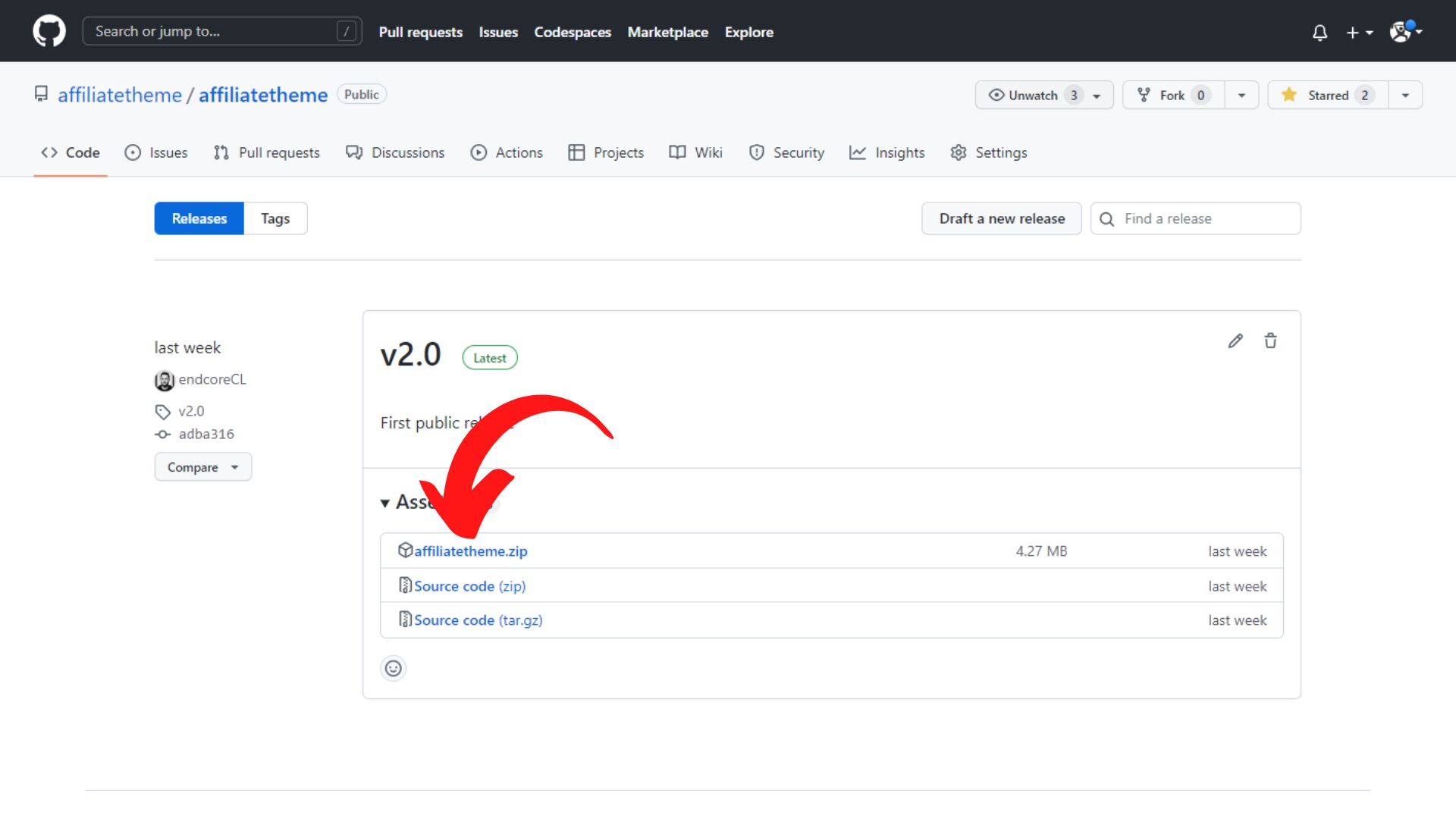Open the GitHub home logo
Viewport: 1456px width, 819px height.
tap(49, 31)
